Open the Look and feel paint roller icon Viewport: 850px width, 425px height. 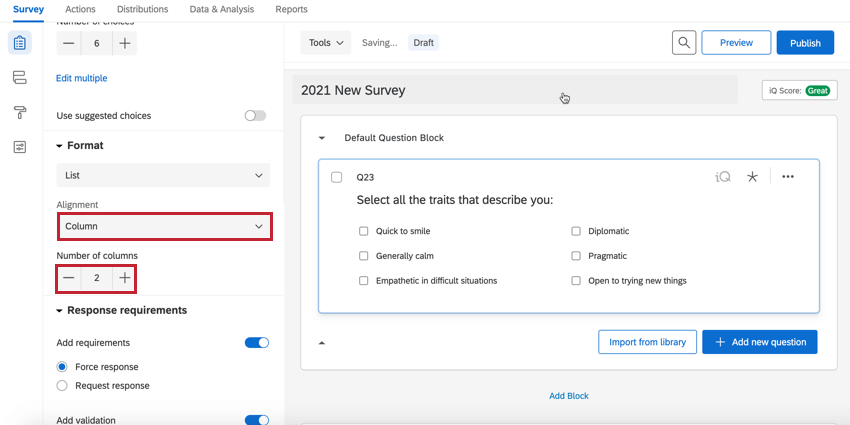point(20,112)
